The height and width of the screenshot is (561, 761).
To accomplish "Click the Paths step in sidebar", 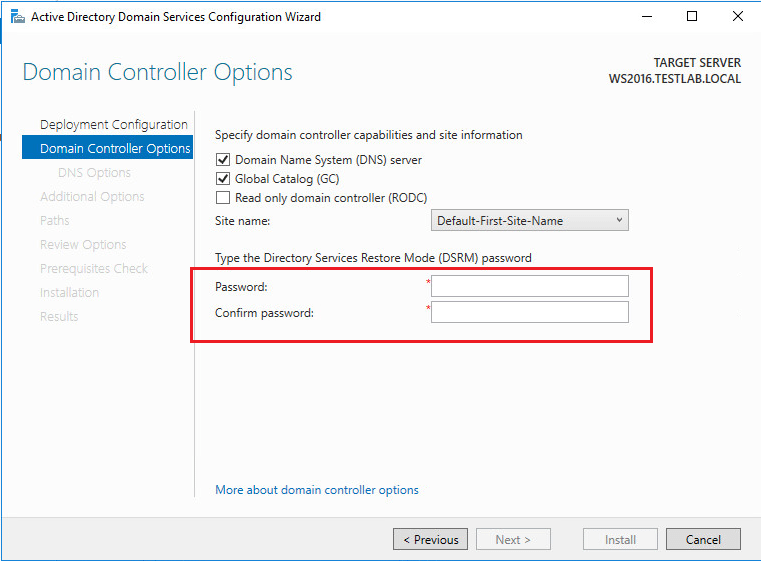I will pyautogui.click(x=55, y=221).
